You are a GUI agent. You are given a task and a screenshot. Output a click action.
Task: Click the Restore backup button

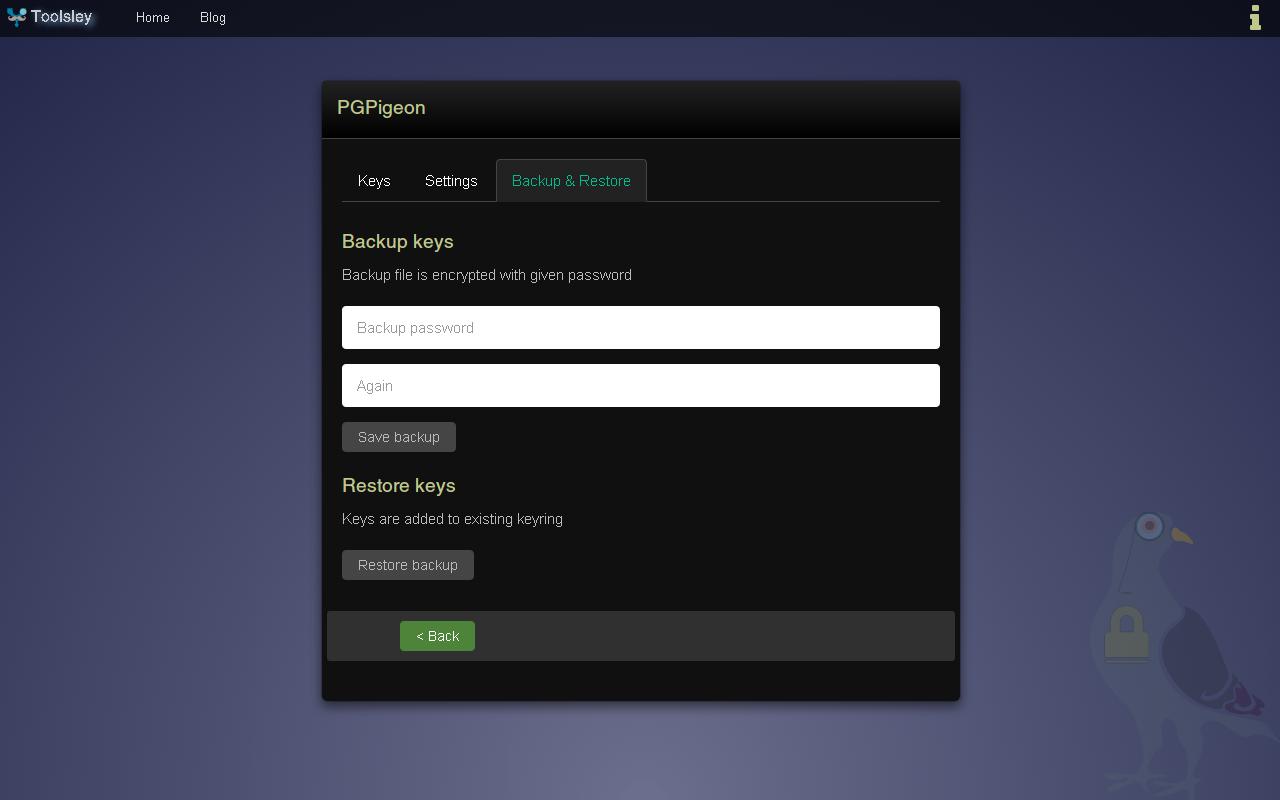pos(408,565)
